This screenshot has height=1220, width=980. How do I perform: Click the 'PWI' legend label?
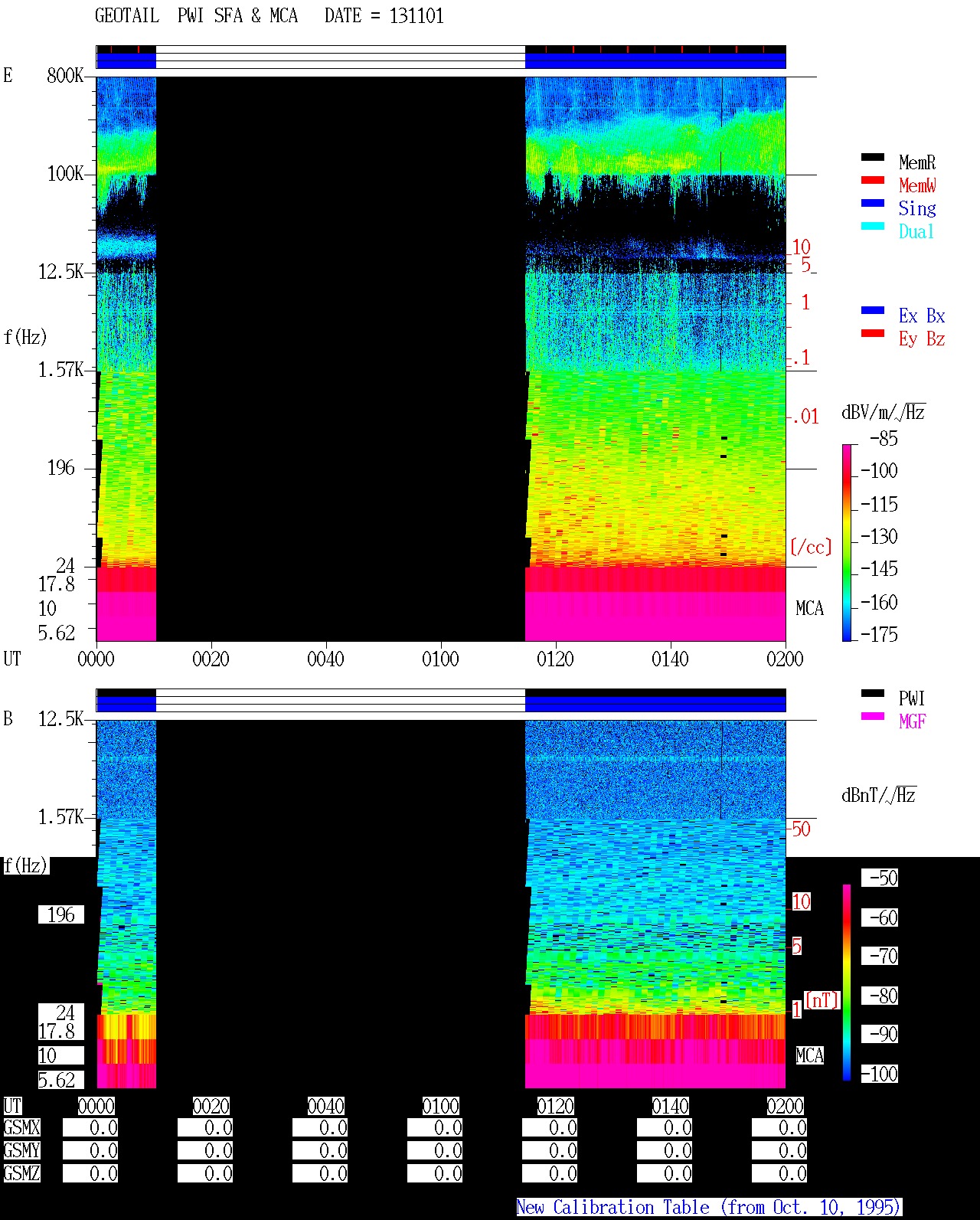click(912, 698)
